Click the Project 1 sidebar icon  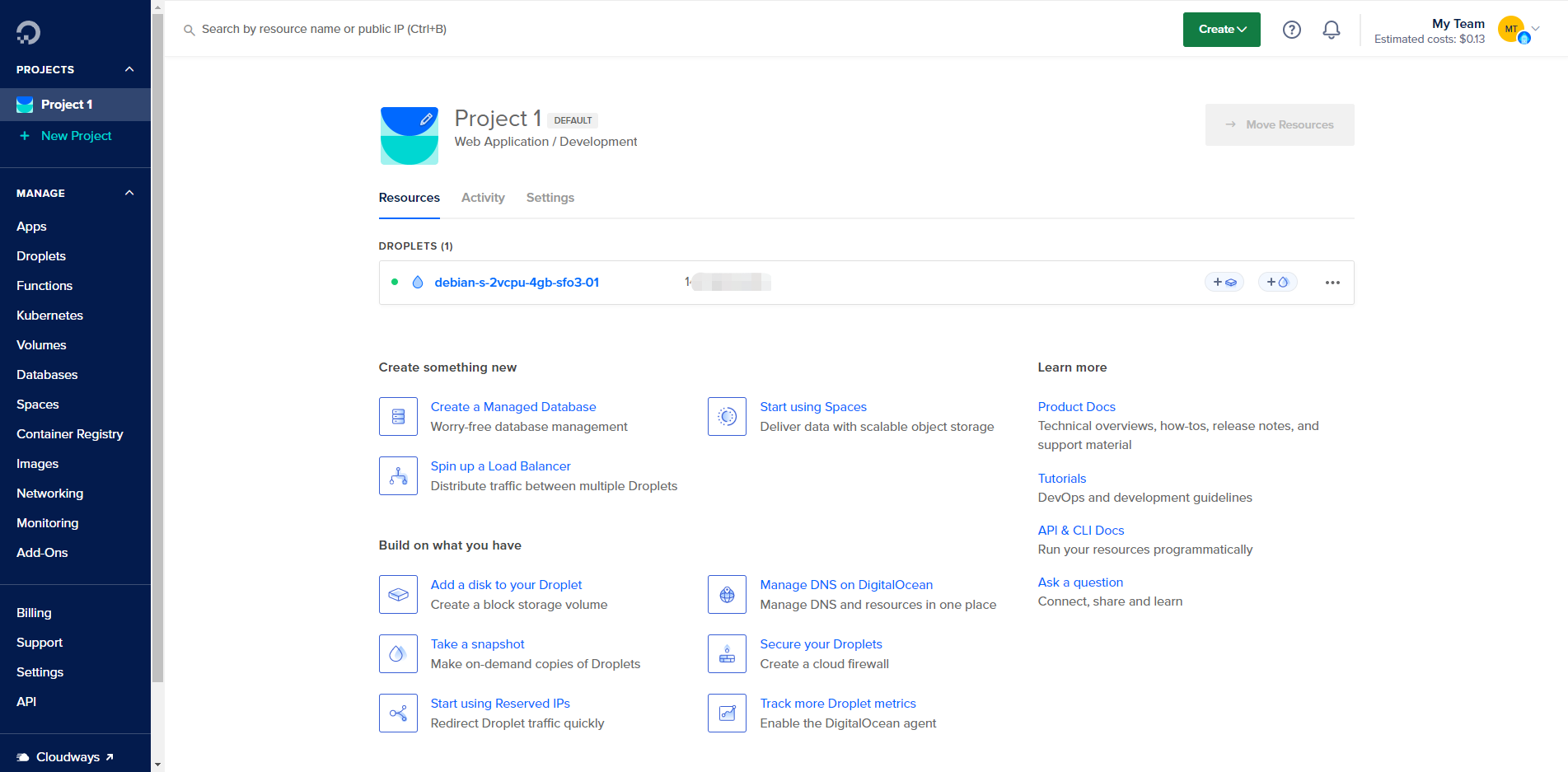(x=25, y=105)
